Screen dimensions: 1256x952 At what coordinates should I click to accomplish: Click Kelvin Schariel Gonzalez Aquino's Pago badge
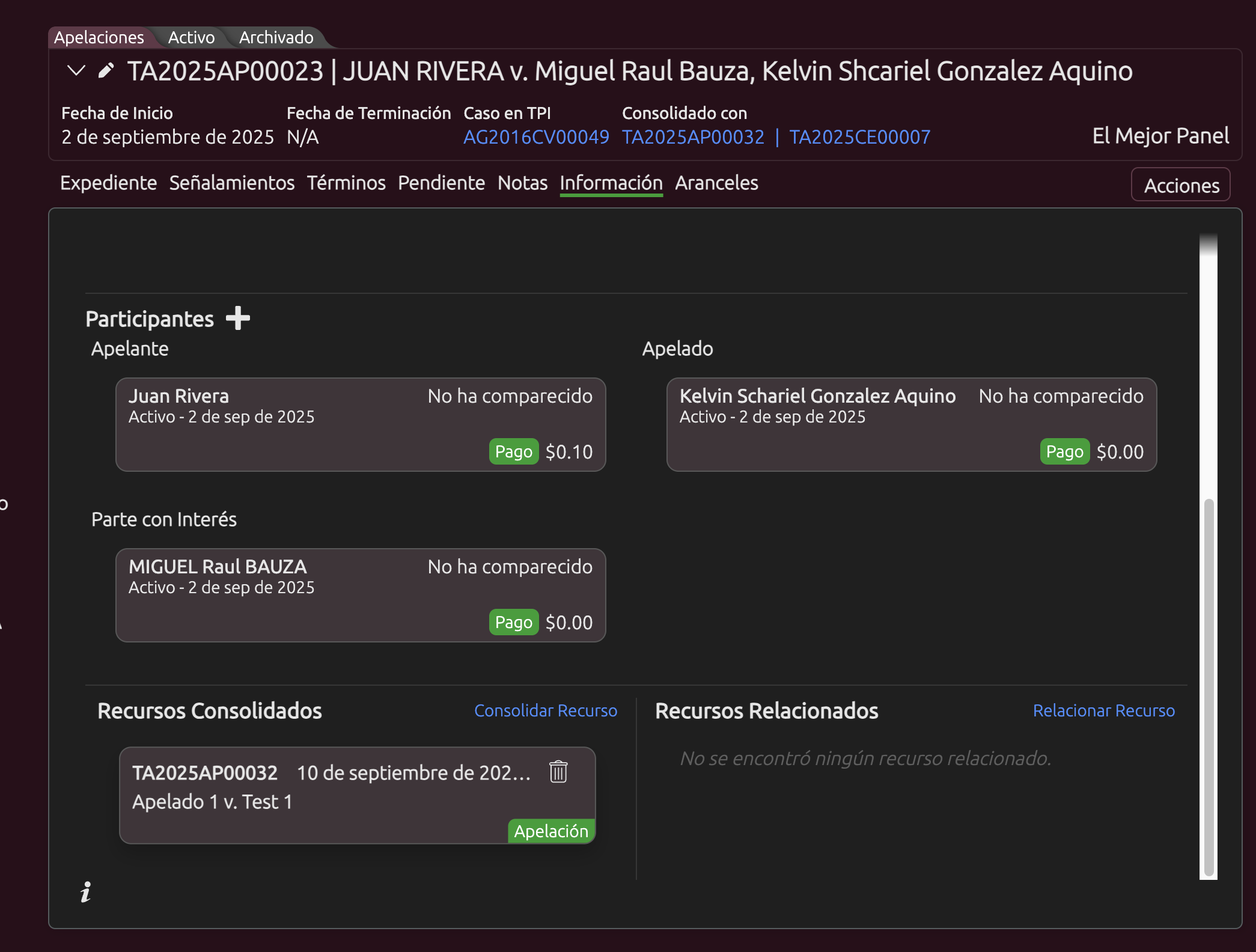[x=1064, y=451]
